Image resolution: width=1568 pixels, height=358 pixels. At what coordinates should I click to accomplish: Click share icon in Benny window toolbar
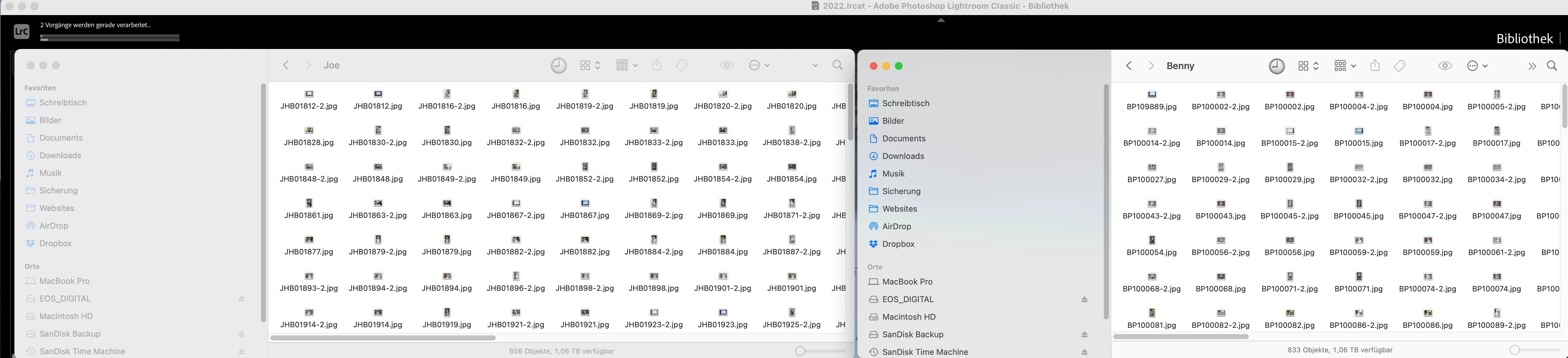1375,66
